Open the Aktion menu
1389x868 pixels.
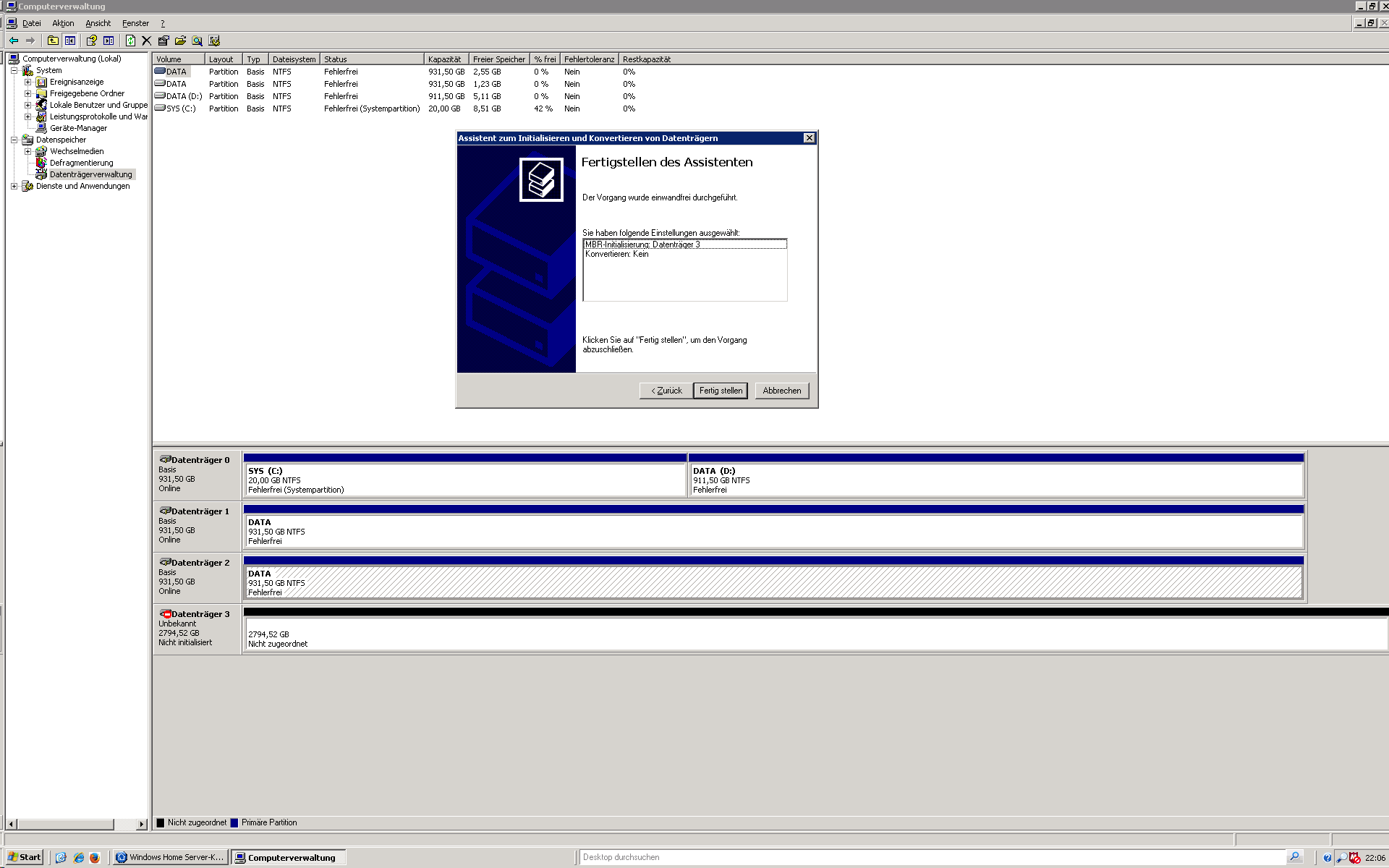[63, 23]
